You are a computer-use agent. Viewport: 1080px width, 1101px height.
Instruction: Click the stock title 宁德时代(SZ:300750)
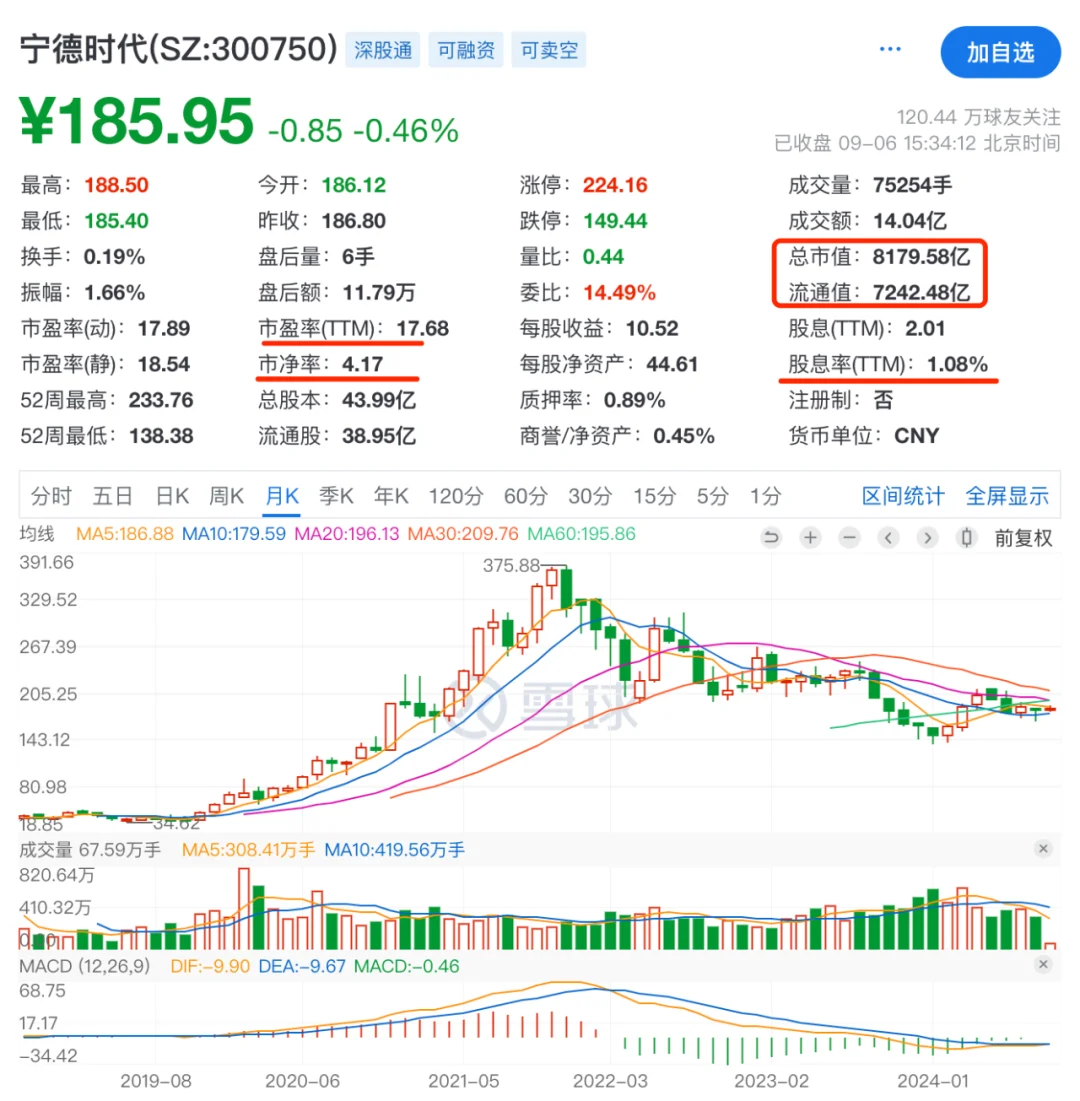point(178,49)
